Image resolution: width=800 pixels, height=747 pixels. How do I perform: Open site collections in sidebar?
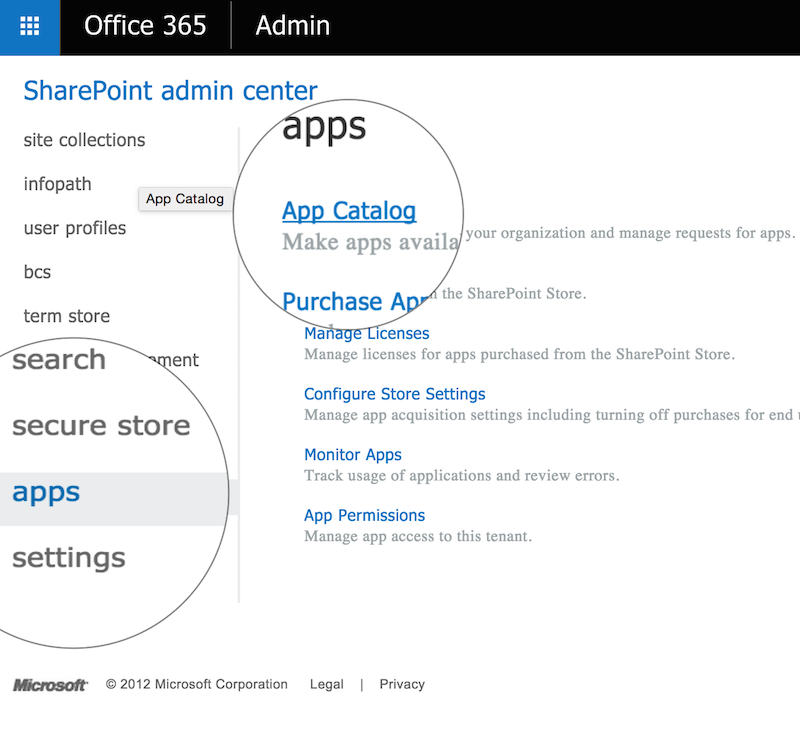point(85,140)
